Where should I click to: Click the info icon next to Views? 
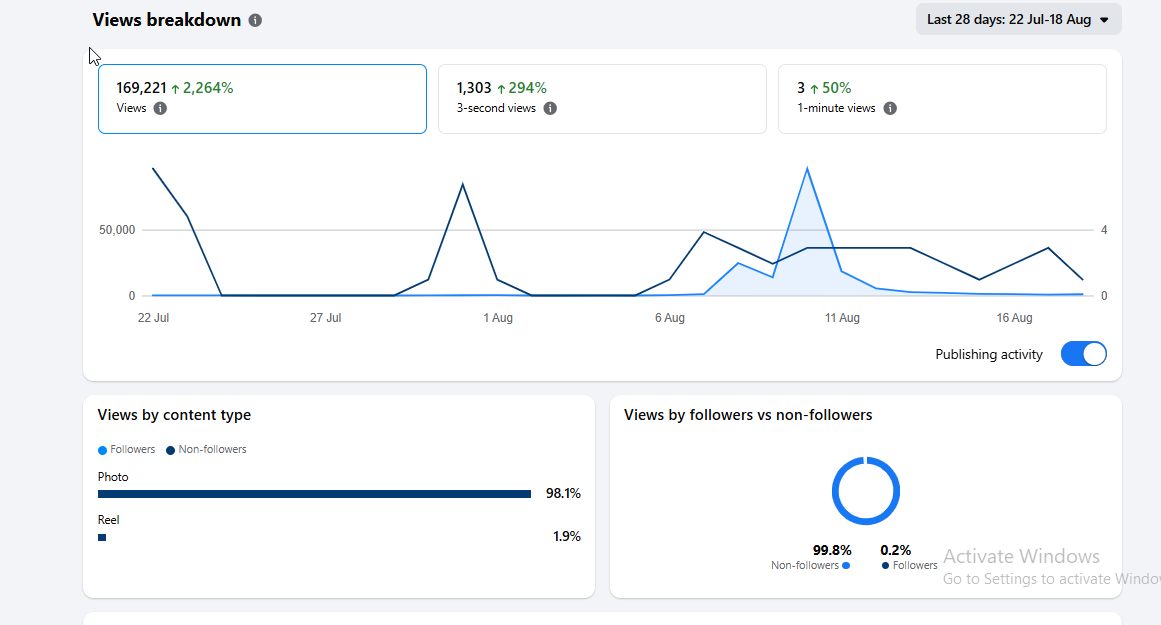[160, 108]
